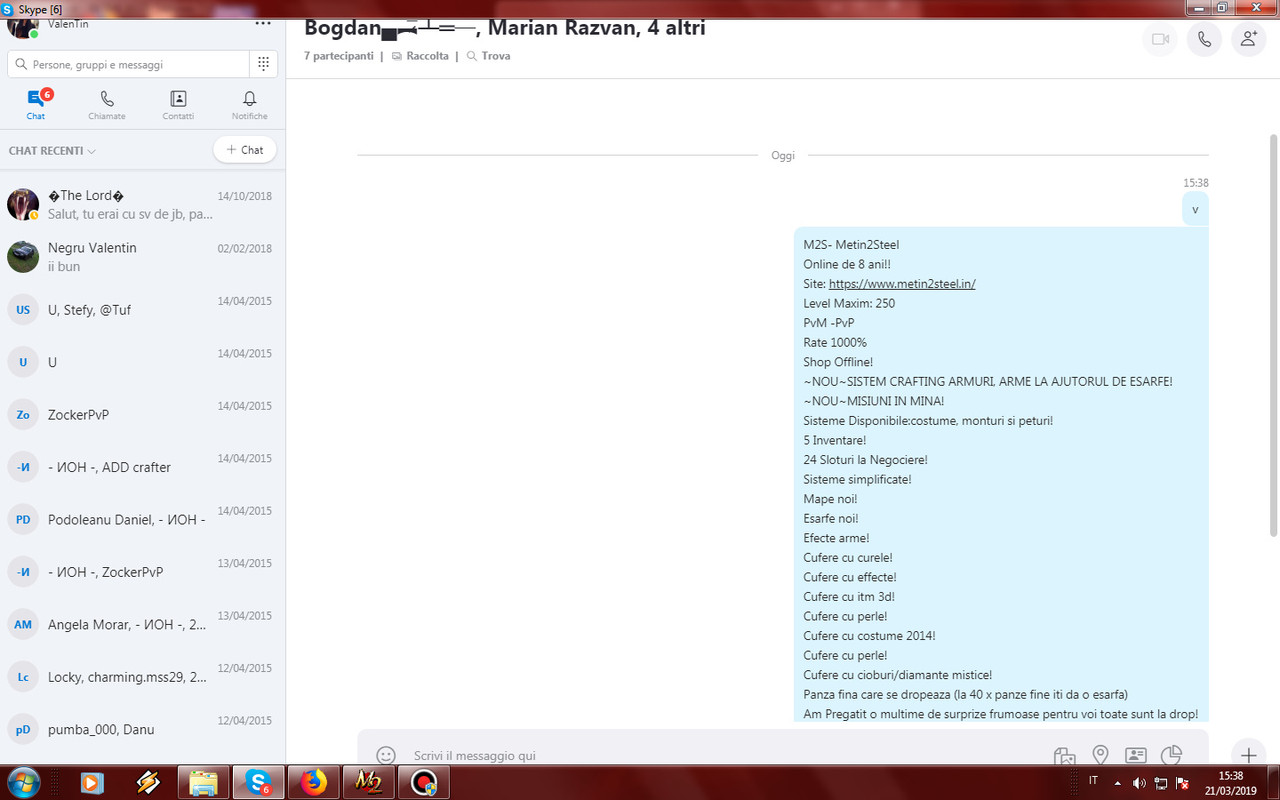Open the screen recorder taskbar icon
This screenshot has width=1280, height=800.
(423, 783)
